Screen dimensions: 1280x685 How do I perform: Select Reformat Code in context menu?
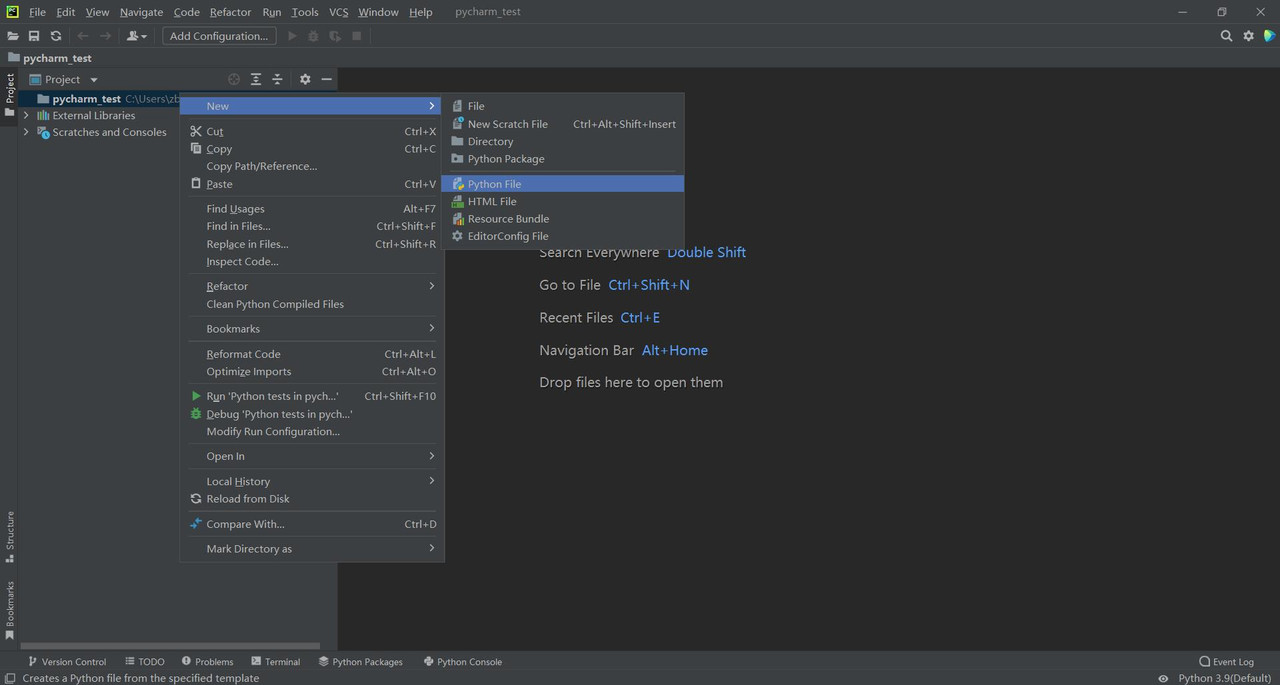click(312, 354)
